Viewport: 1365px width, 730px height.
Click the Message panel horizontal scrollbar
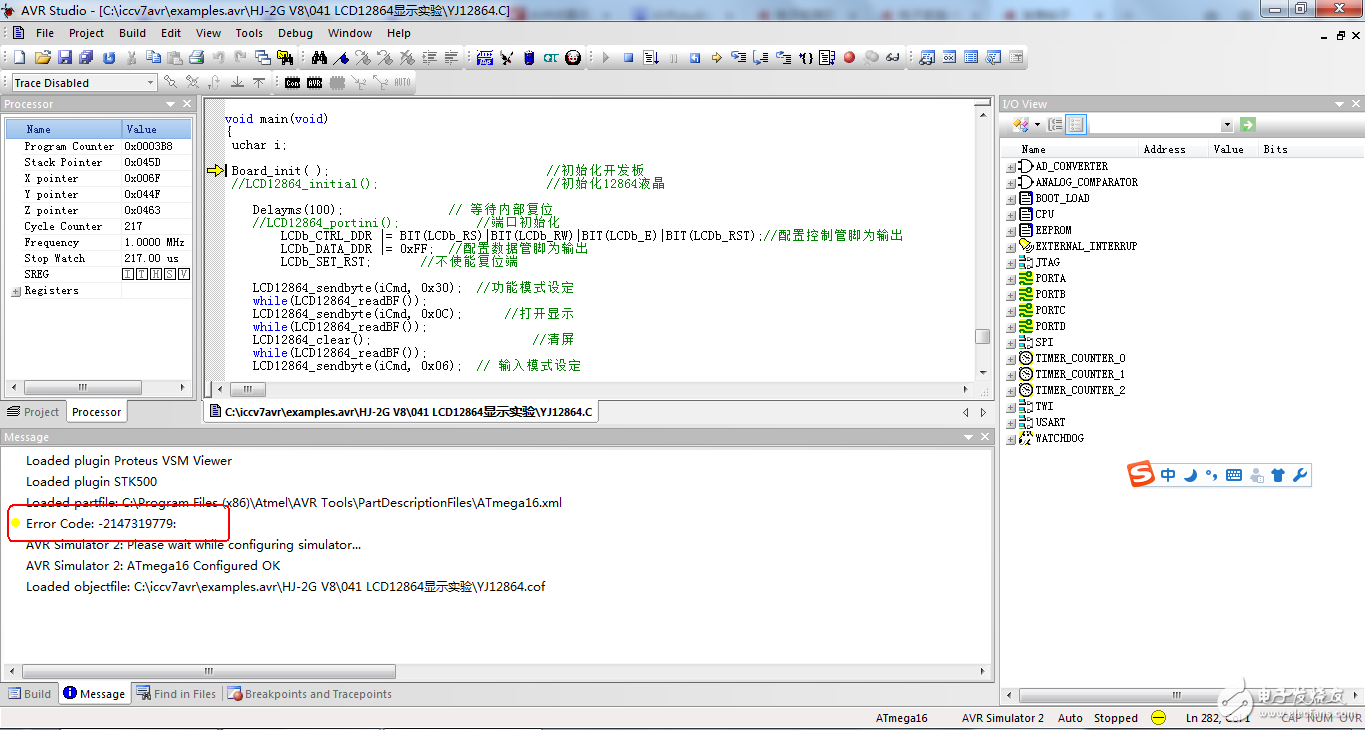[208, 672]
